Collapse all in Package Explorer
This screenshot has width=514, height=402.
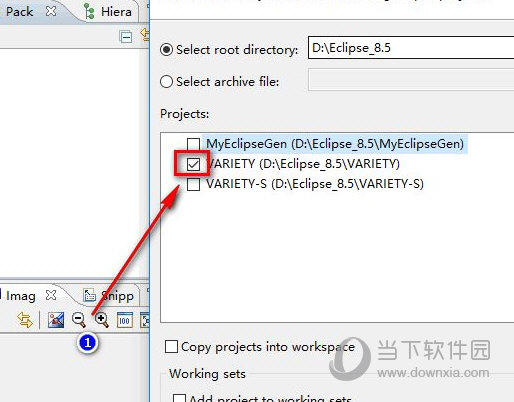tap(126, 36)
